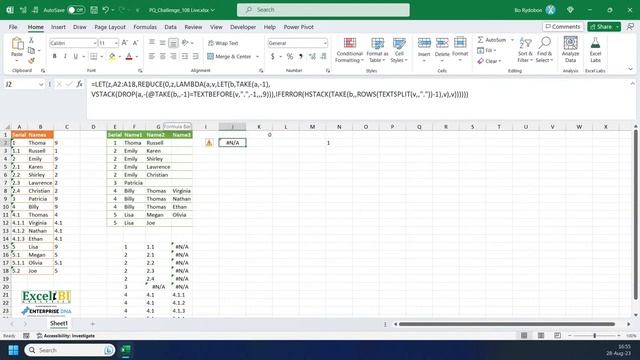Launch Excel Labs from the ribbon
This screenshot has height=360, width=640.
(x=595, y=49)
